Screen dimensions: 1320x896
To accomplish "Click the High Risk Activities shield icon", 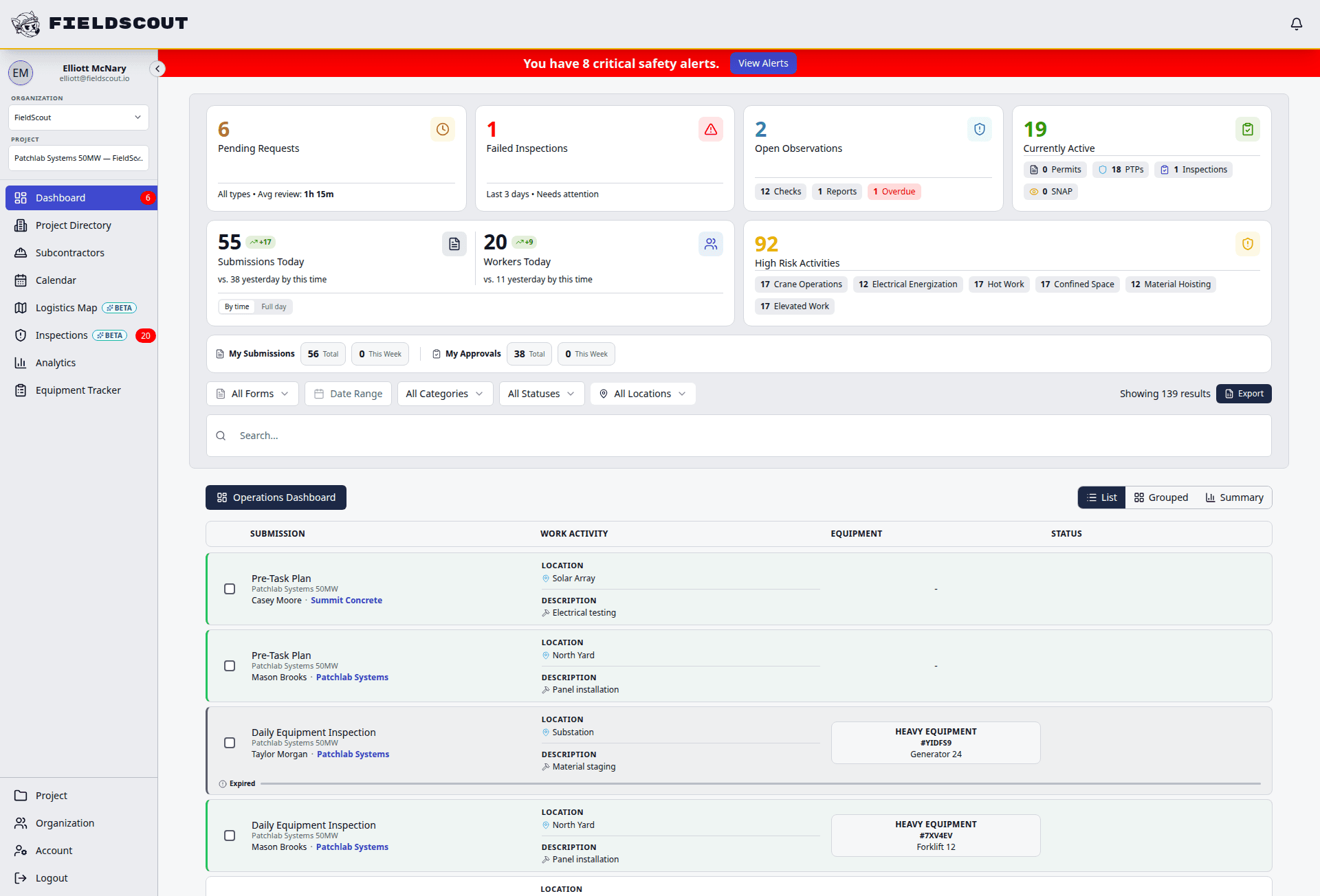I will [x=1248, y=244].
